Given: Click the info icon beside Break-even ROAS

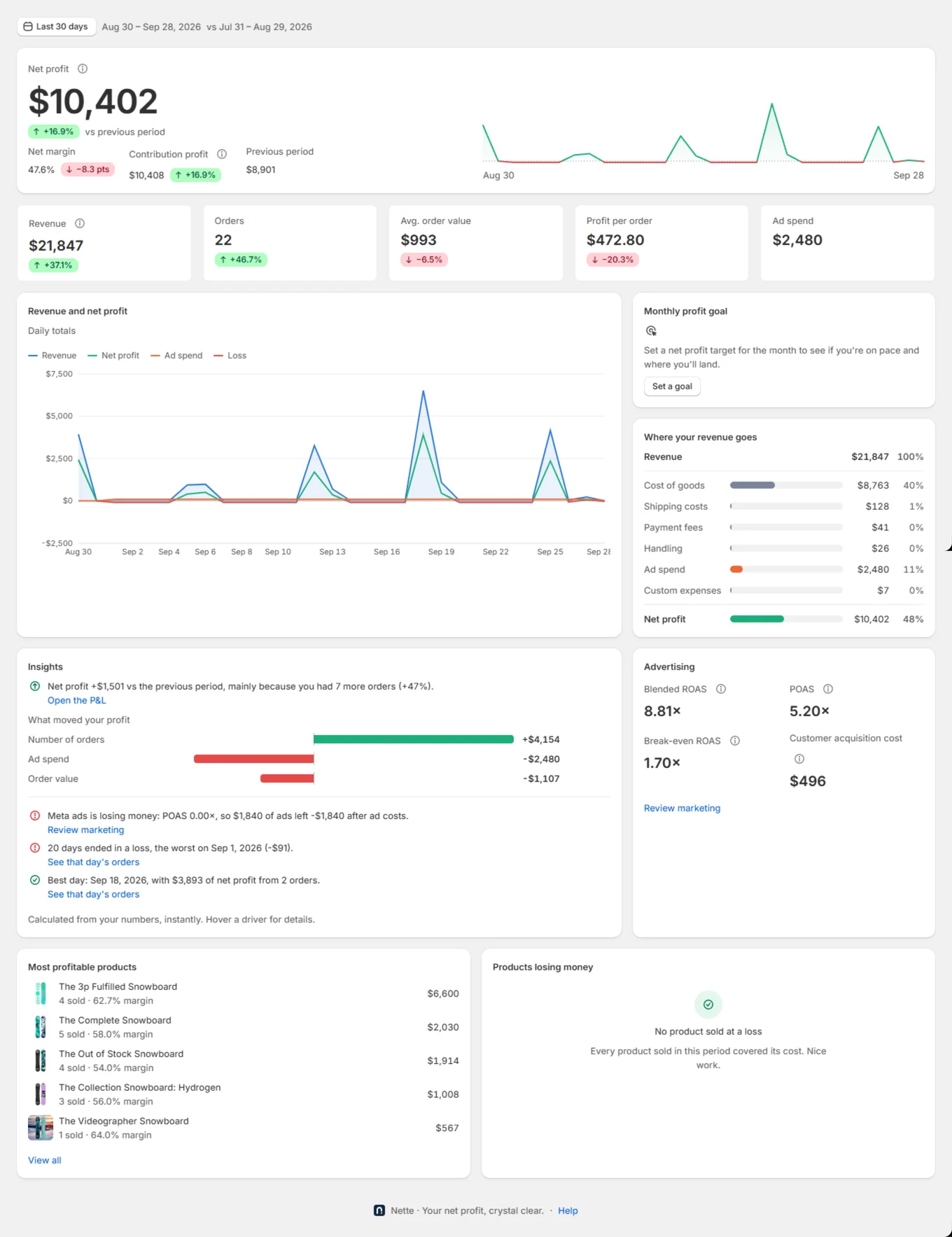Looking at the screenshot, I should tap(735, 741).
